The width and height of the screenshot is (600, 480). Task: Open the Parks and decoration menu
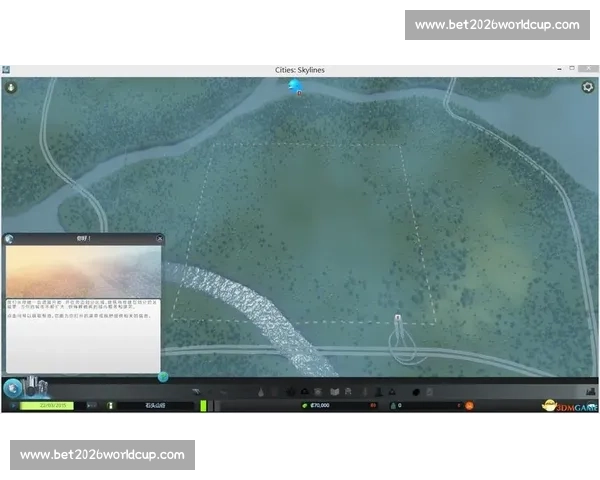(x=365, y=392)
